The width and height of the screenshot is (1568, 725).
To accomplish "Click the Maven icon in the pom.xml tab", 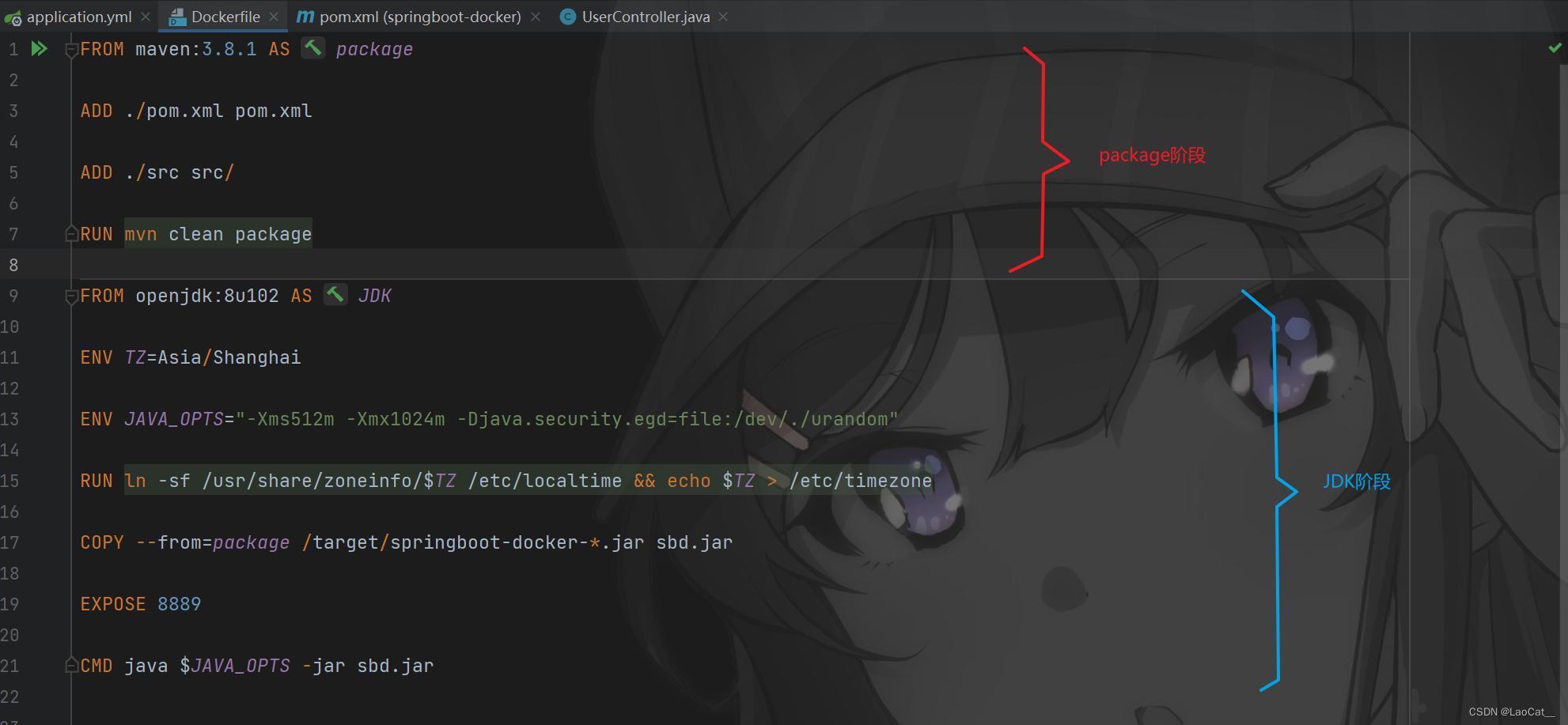I will tap(305, 17).
